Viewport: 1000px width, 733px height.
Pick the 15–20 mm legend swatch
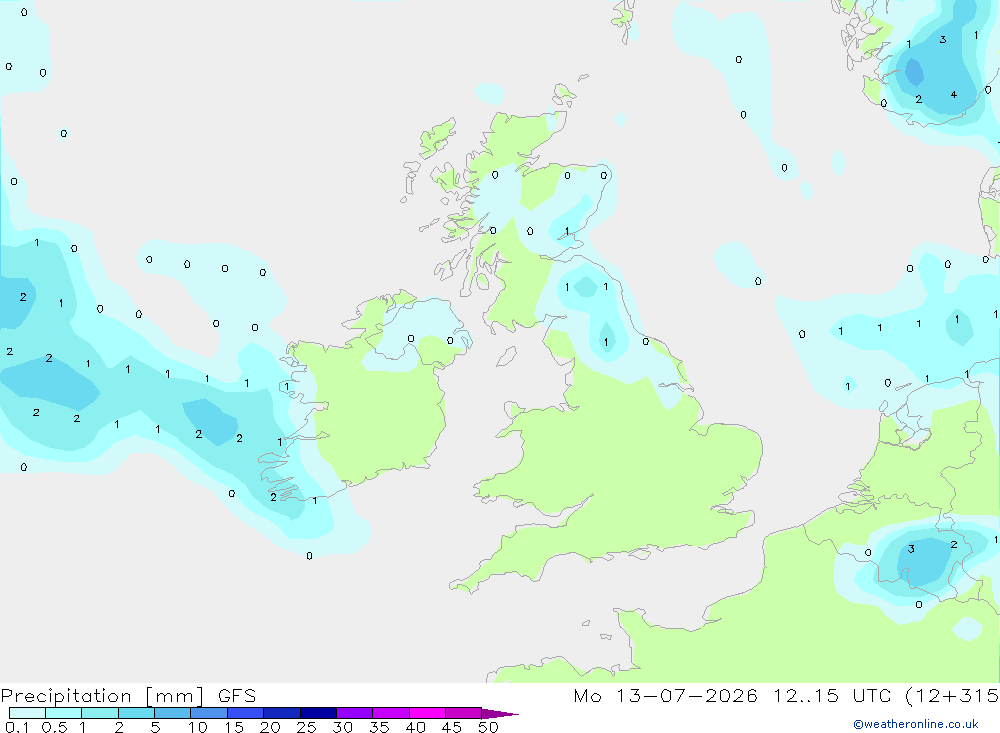pos(246,713)
